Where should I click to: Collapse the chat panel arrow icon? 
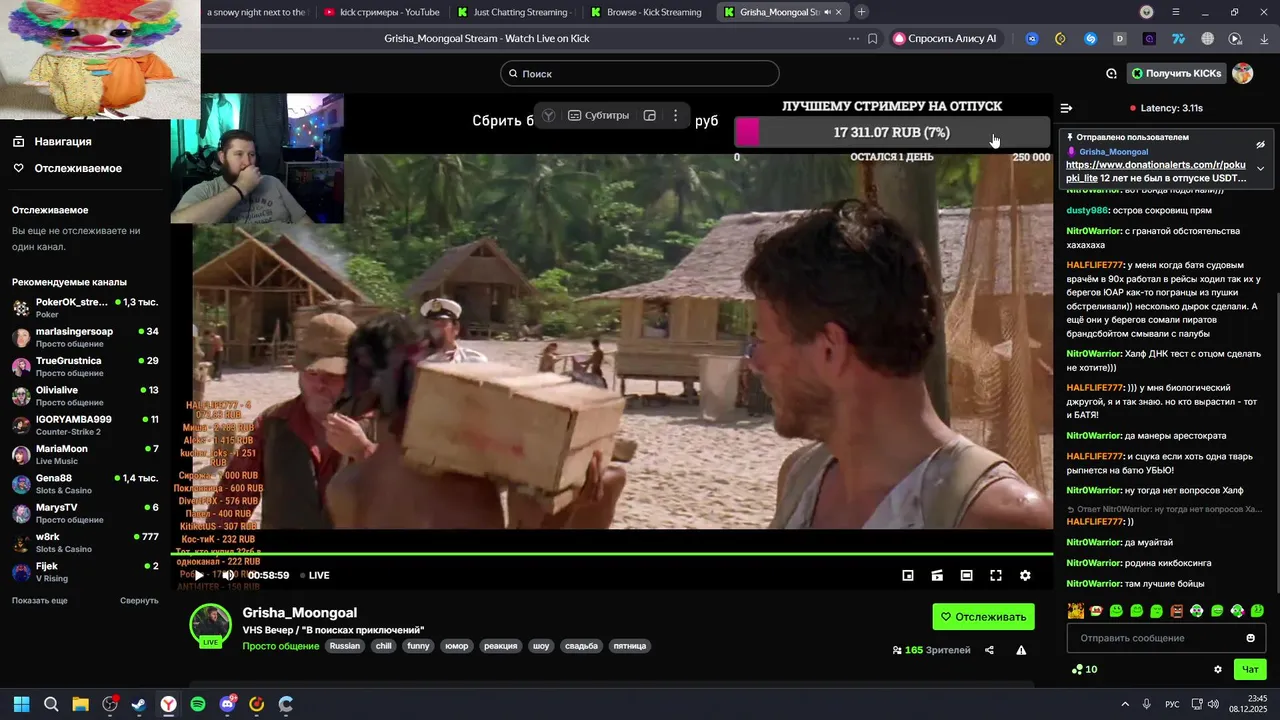1066,108
